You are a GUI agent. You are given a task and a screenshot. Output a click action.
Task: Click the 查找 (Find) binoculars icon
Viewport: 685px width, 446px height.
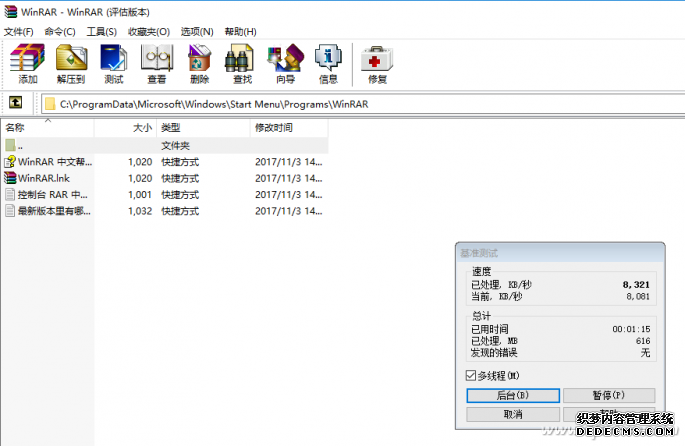point(239,58)
